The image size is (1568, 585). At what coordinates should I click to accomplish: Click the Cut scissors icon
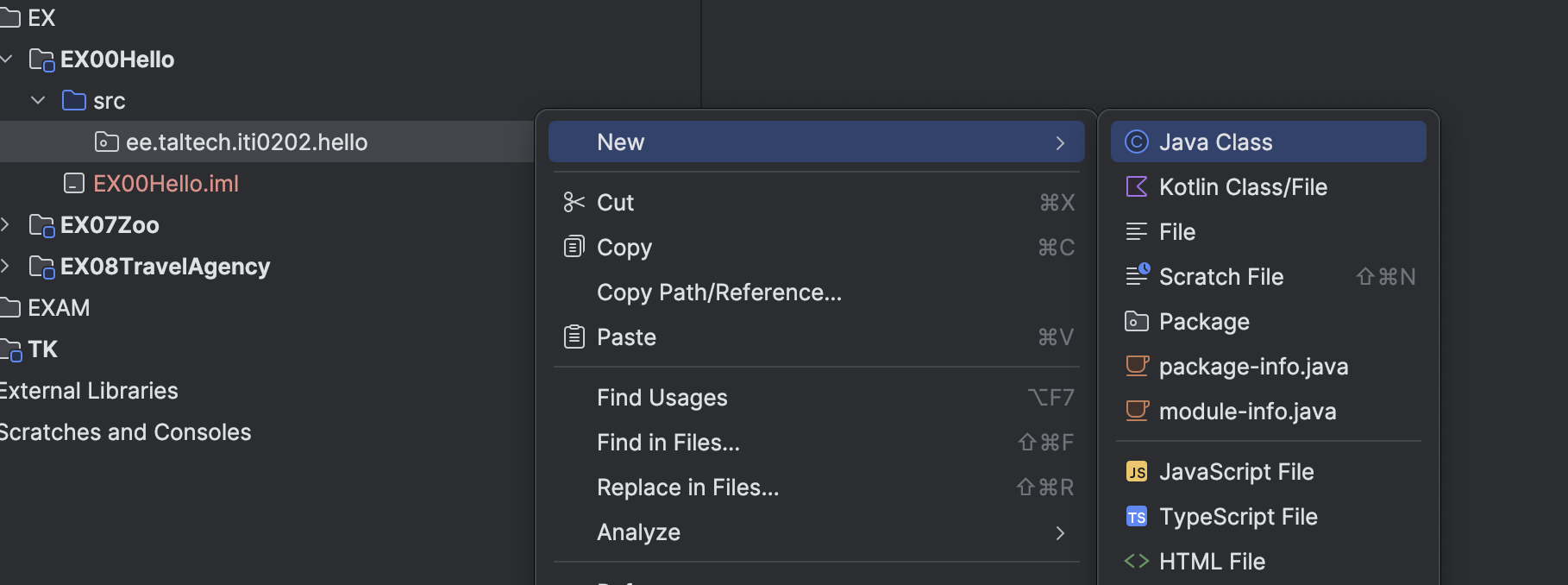574,202
